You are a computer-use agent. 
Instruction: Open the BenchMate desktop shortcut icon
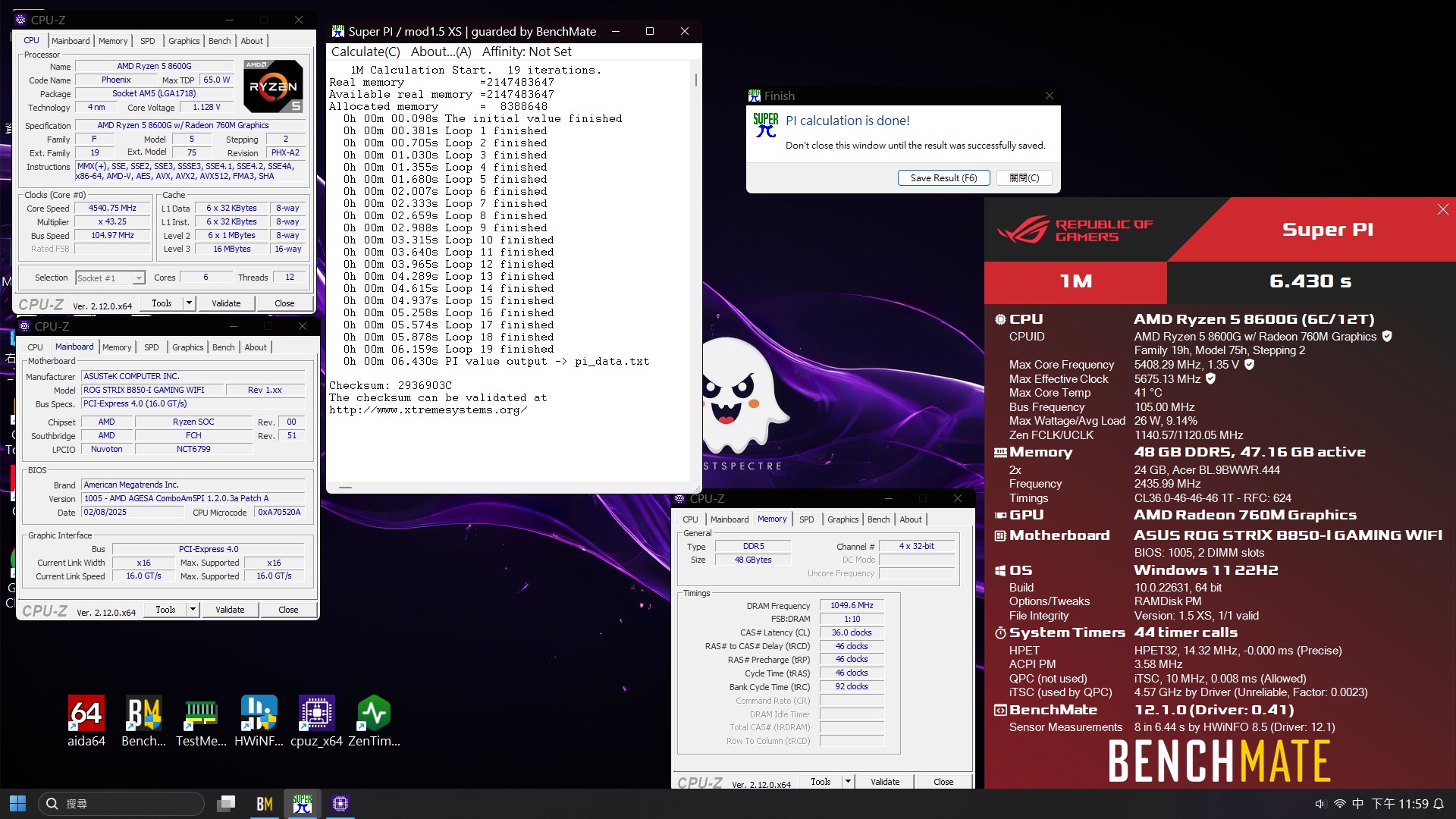click(143, 720)
